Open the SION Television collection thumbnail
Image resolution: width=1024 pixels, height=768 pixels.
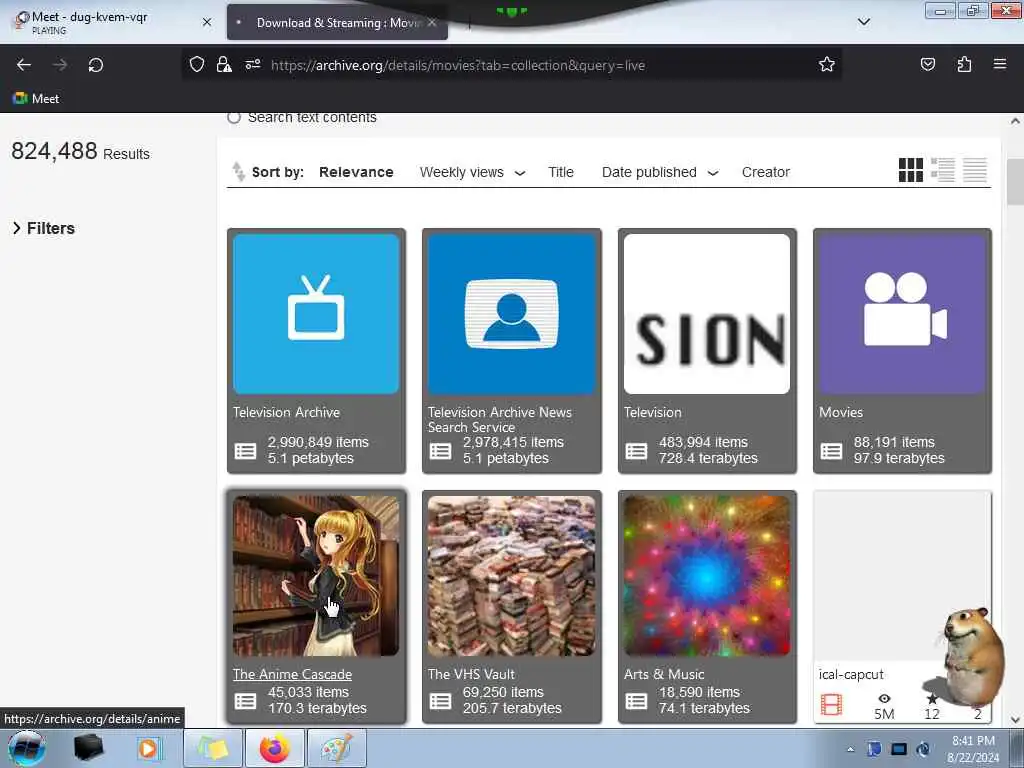coord(707,313)
